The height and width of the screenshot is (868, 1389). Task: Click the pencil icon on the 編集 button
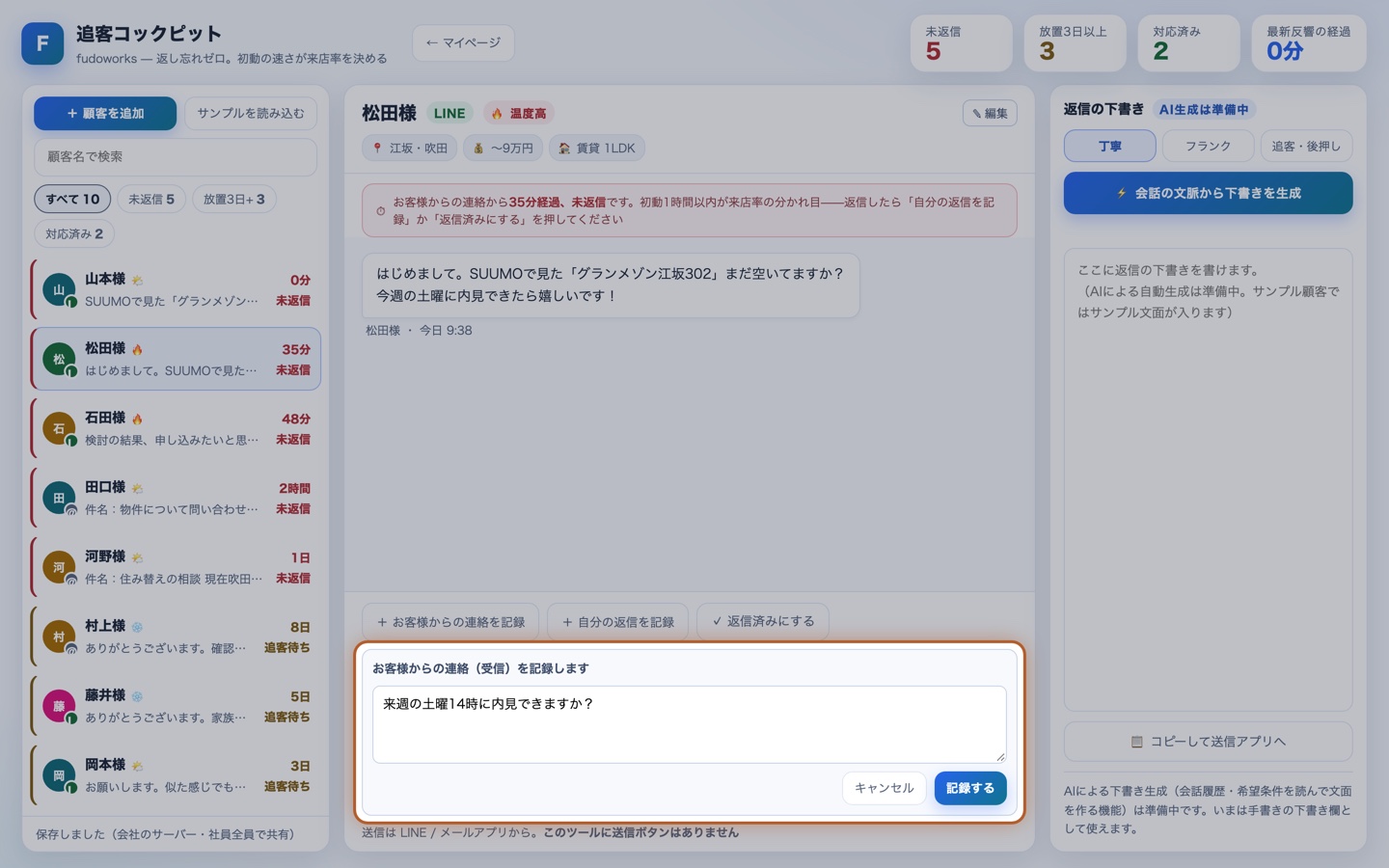pyautogui.click(x=976, y=114)
